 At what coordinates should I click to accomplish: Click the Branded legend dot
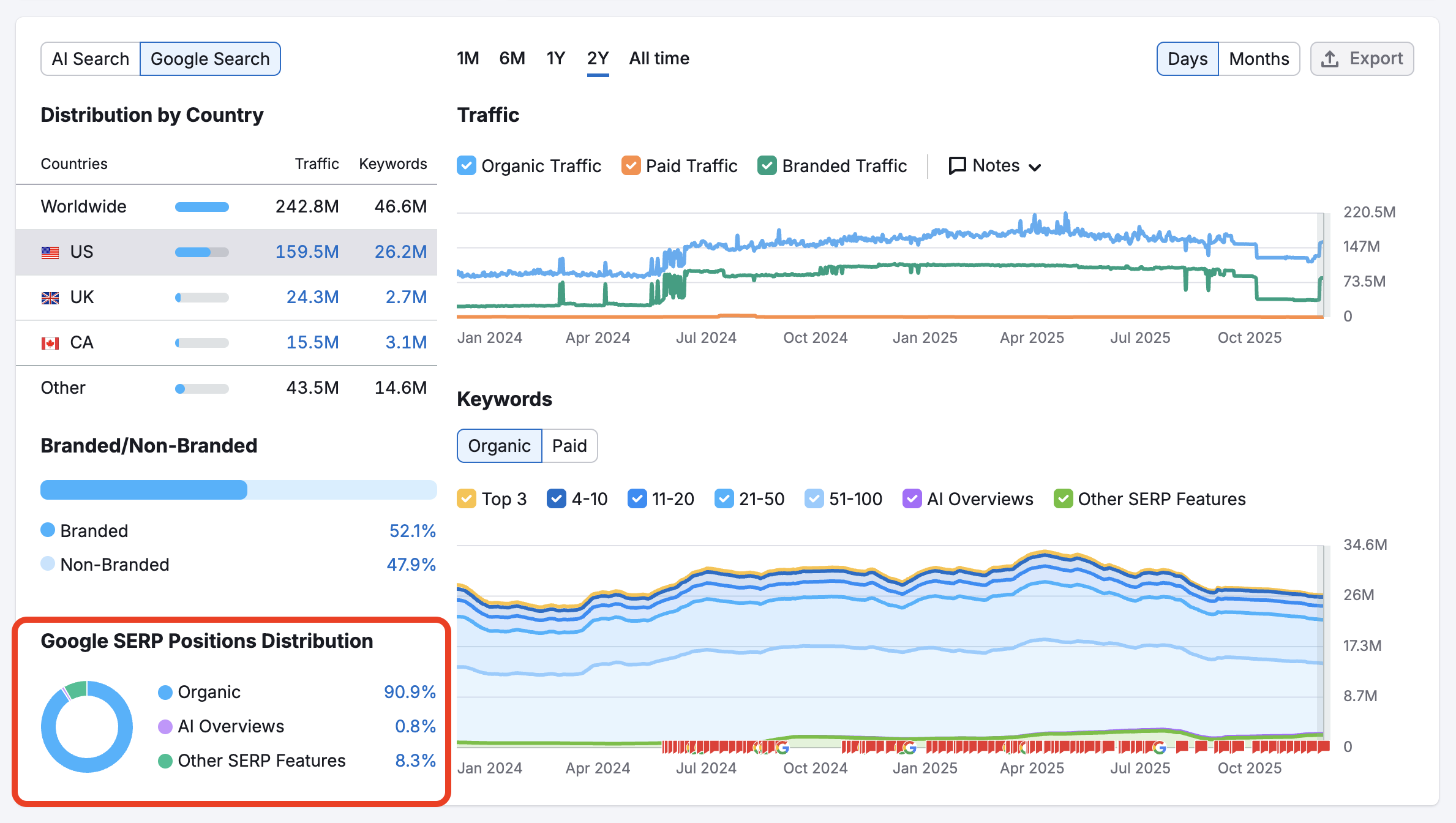point(47,530)
